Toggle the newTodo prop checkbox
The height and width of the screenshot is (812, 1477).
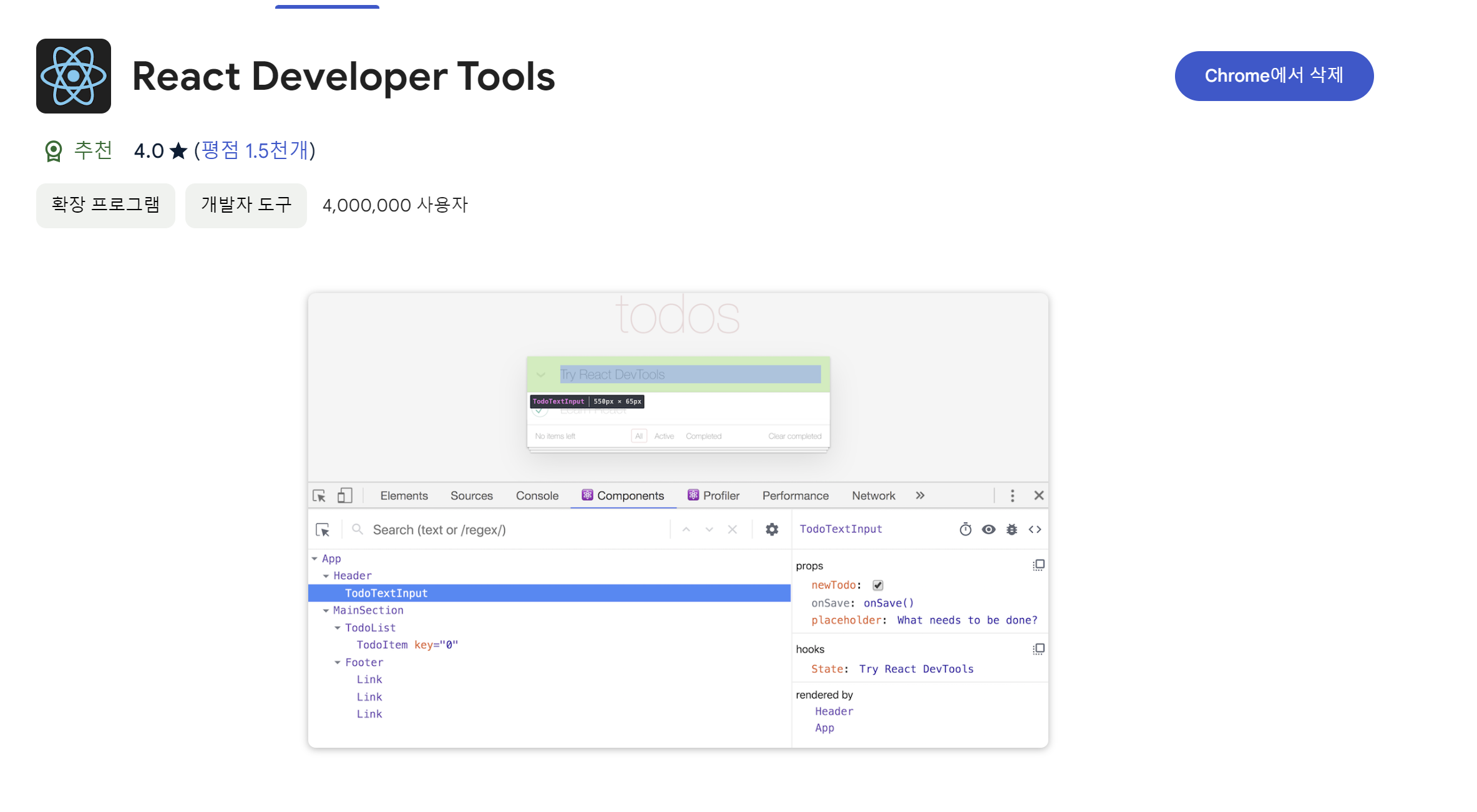point(878,585)
